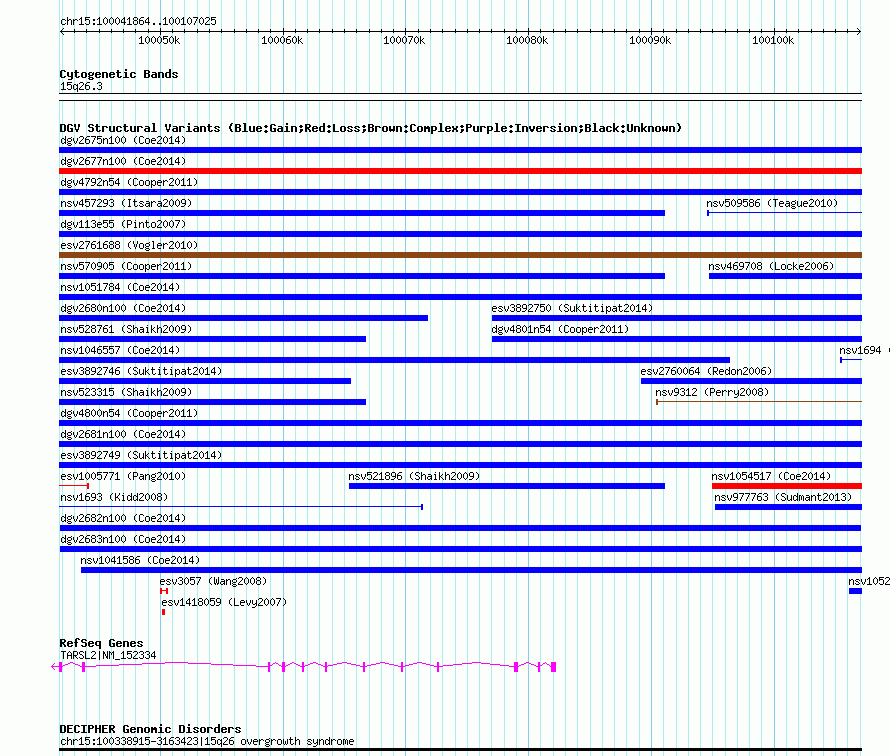Image resolution: width=890 pixels, height=756 pixels.
Task: Open dgv4801n54 (Cooper2011) variant
Action: point(560,329)
